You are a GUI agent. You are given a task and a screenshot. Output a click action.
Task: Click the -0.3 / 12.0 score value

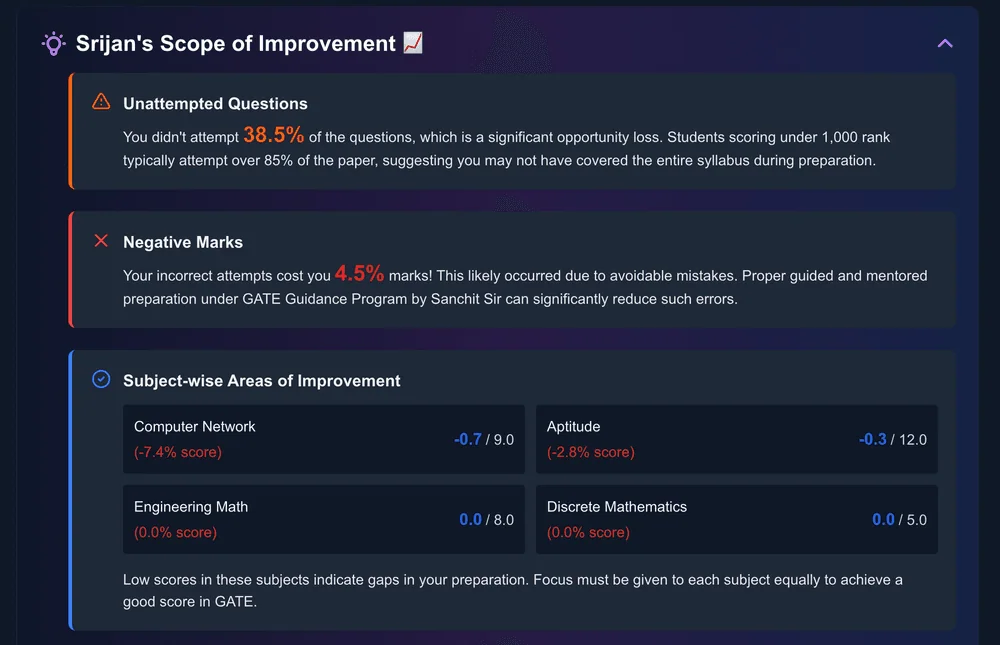(x=892, y=439)
